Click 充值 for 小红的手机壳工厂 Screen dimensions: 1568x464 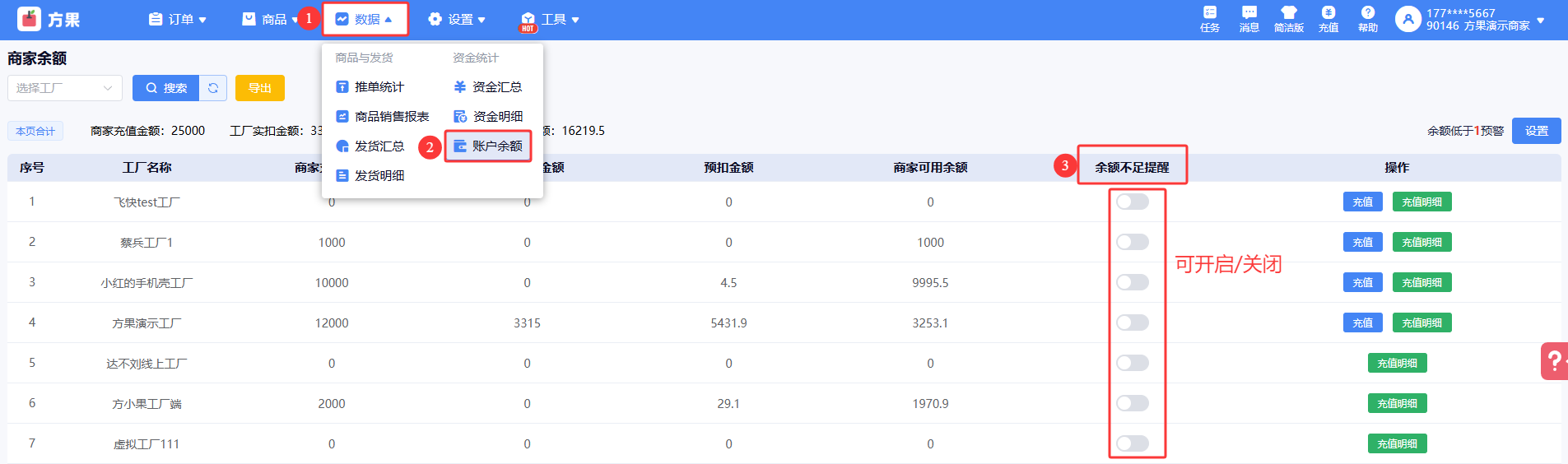[x=1362, y=282]
